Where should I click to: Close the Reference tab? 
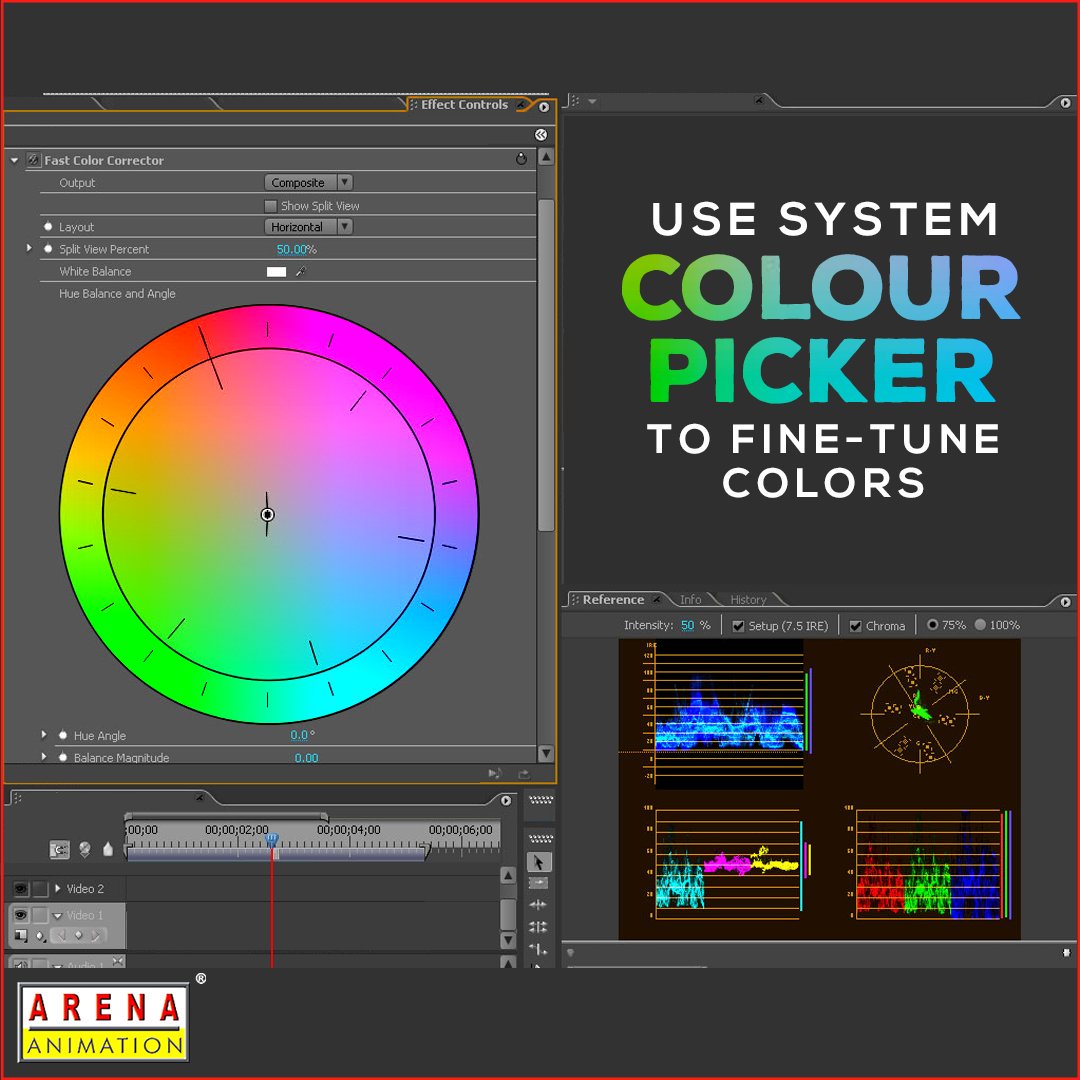(x=656, y=599)
